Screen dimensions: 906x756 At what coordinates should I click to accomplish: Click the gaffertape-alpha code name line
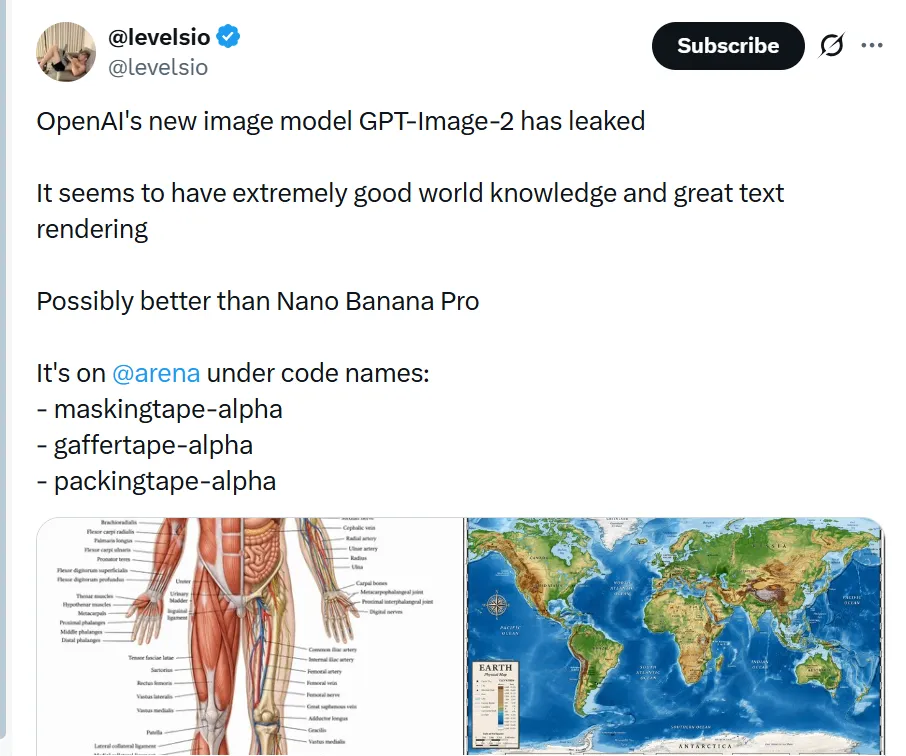[144, 445]
